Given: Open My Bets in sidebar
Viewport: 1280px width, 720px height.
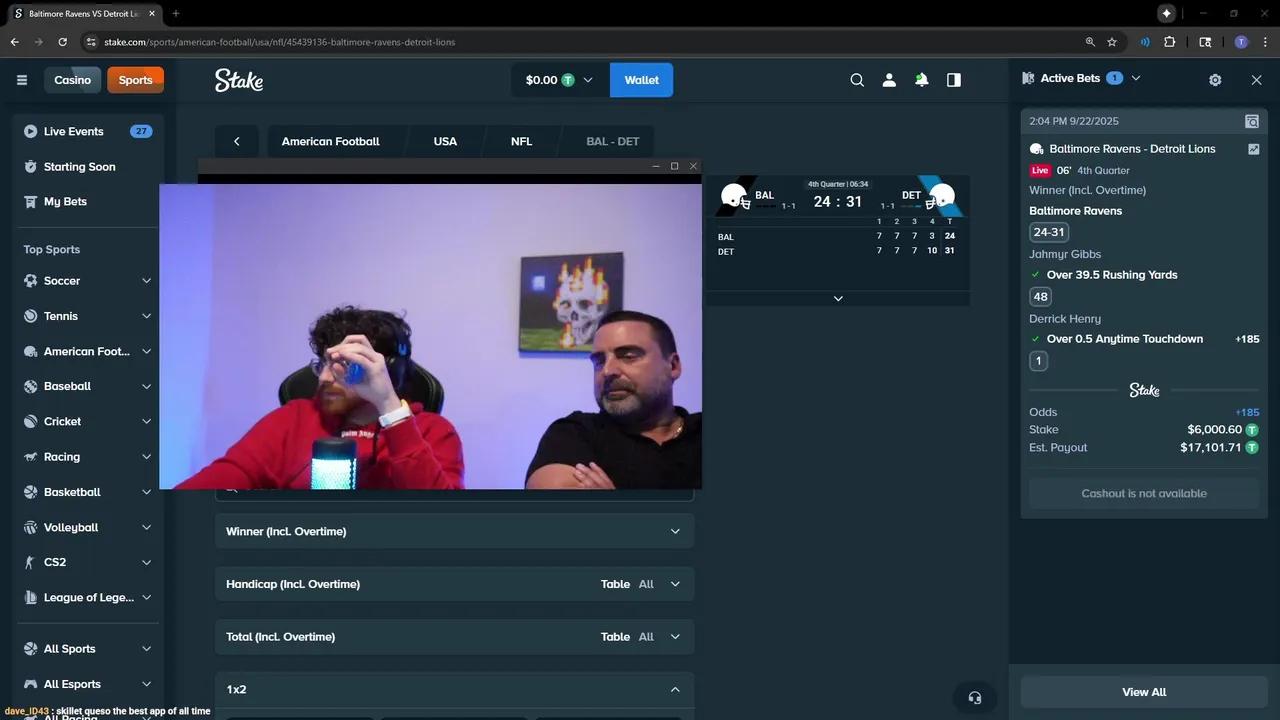Looking at the screenshot, I should [x=65, y=202].
